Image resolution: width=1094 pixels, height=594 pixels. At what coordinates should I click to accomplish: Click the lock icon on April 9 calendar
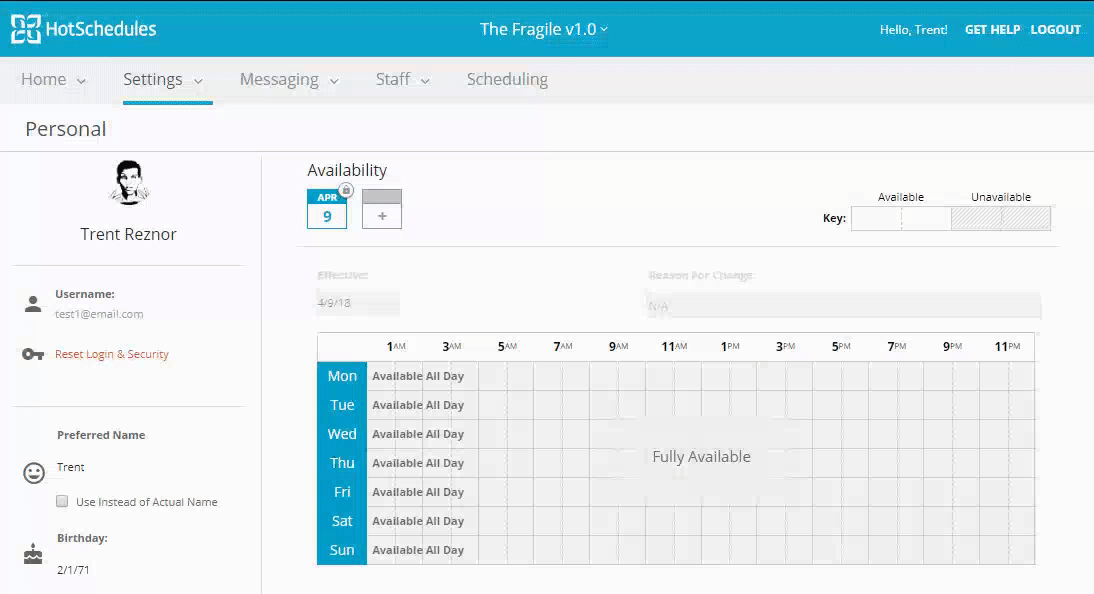(x=346, y=190)
